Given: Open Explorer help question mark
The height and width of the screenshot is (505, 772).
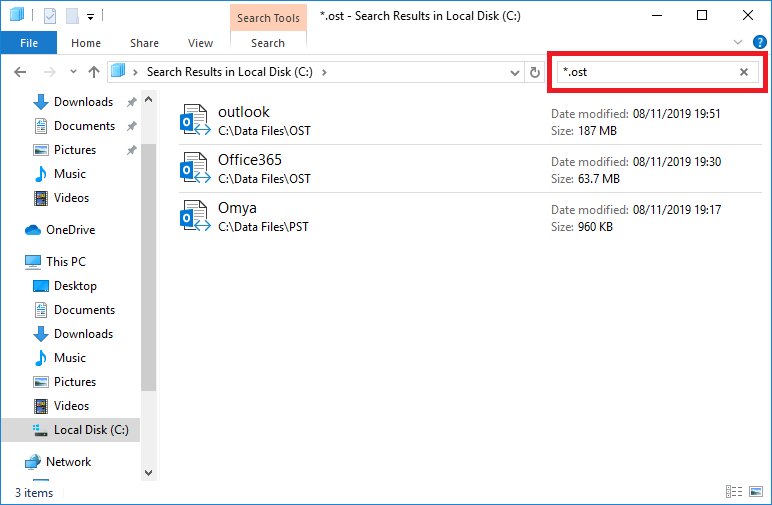Looking at the screenshot, I should point(758,43).
